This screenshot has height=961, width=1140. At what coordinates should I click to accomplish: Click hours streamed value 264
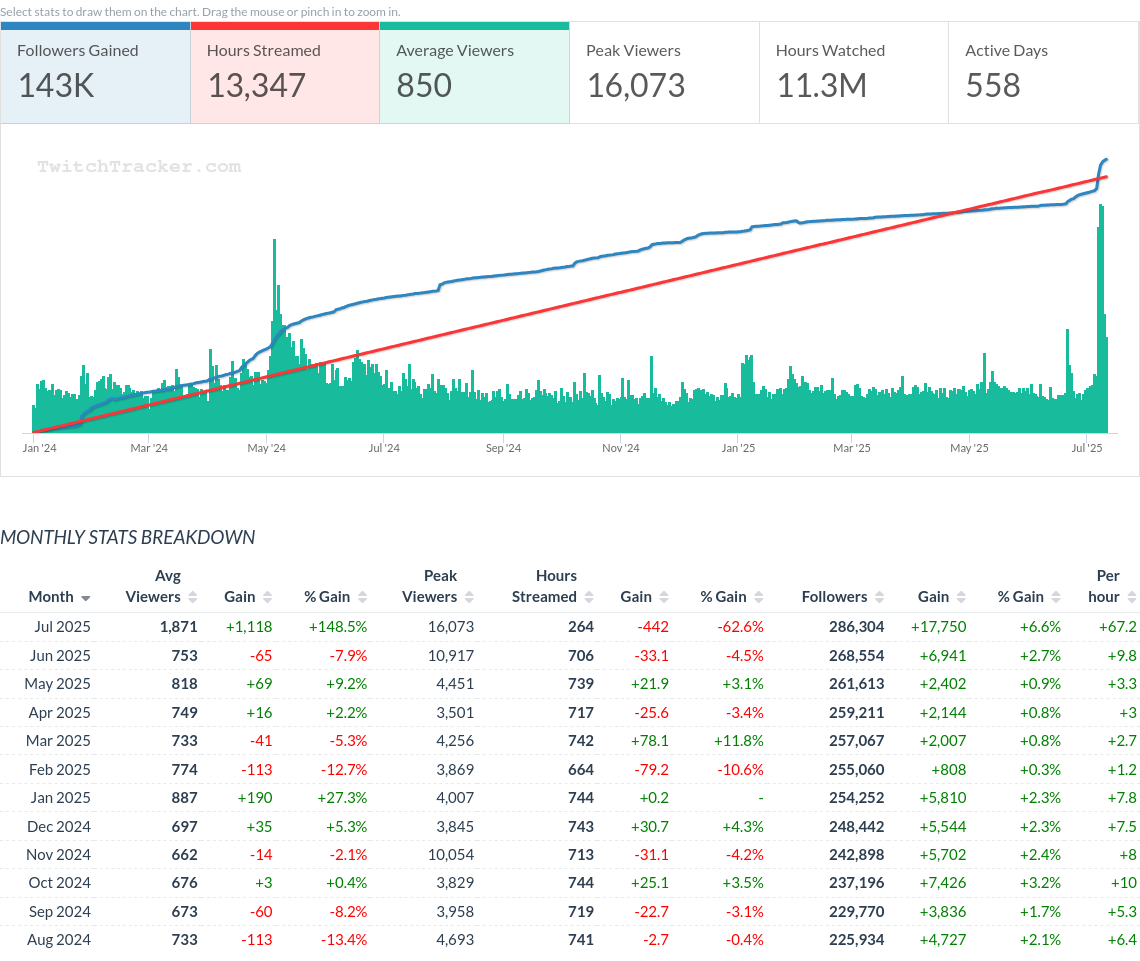click(581, 627)
